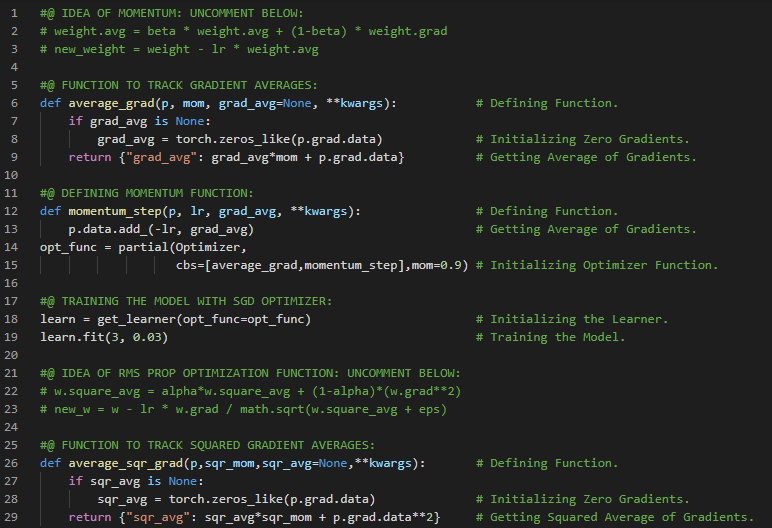772x528 pixels.
Task: Click the average_grad function definition name
Action: [x=110, y=103]
